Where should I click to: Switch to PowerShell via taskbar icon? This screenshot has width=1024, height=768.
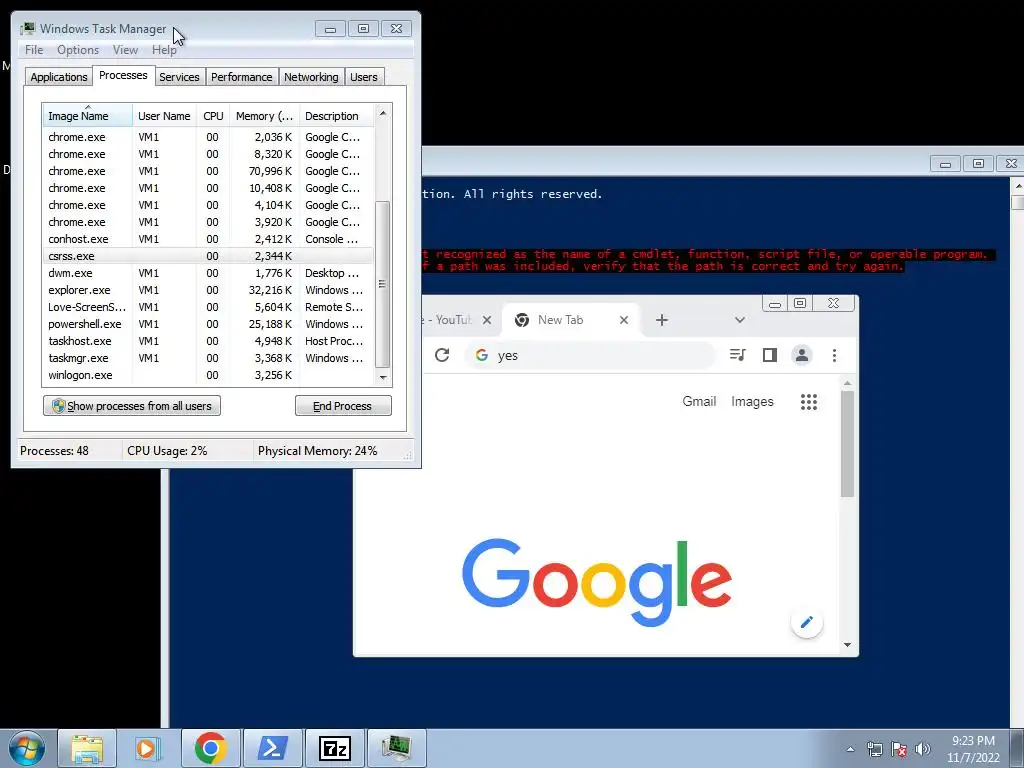[272, 748]
